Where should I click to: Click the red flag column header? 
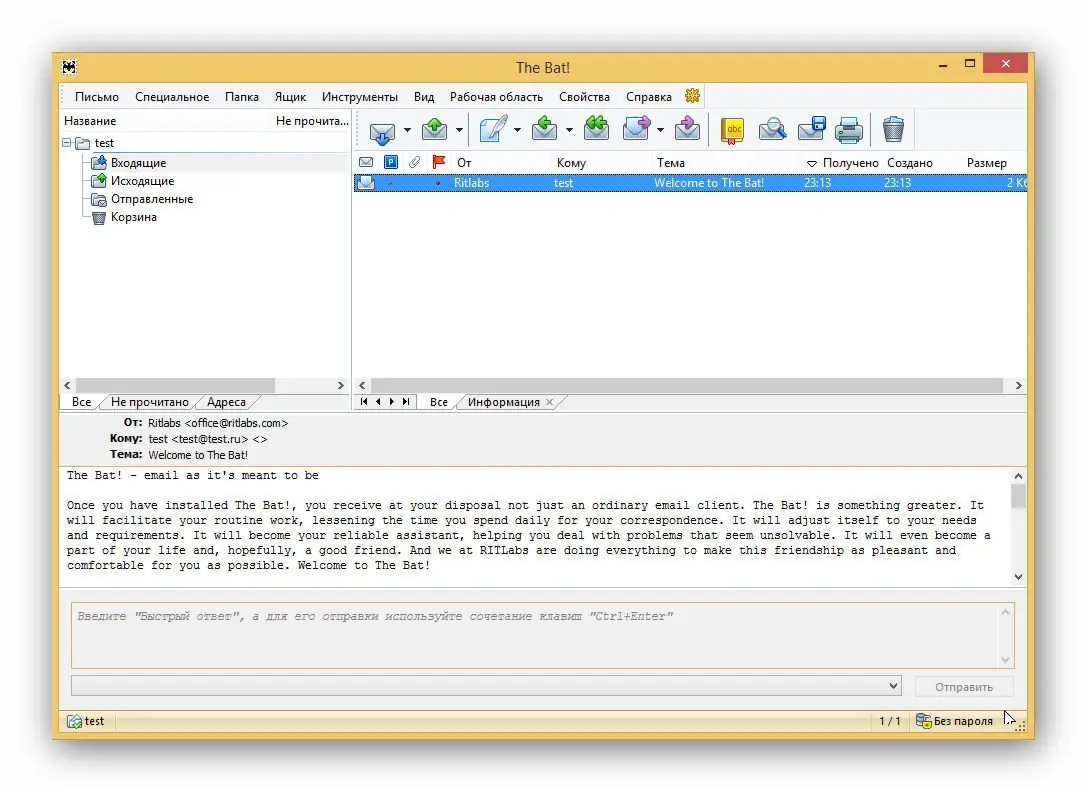(x=438, y=162)
